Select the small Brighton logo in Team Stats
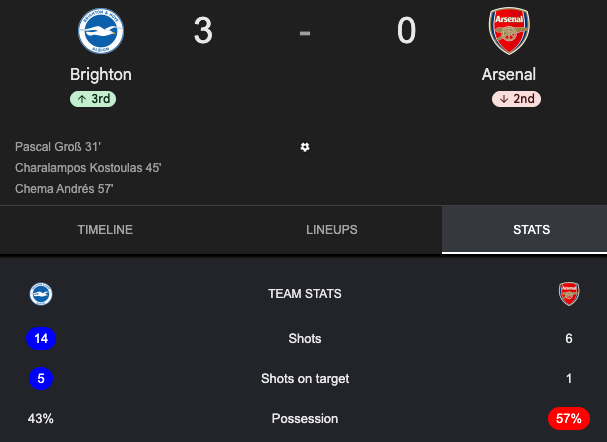The image size is (607, 442). 41,294
